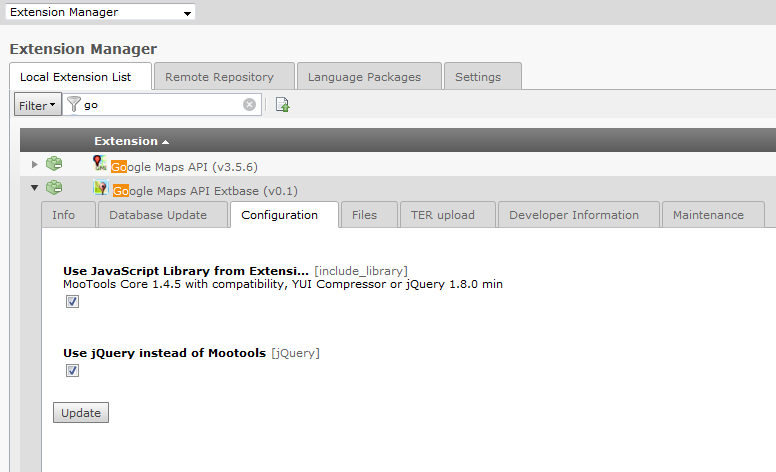Click the Google Maps API Extbase extension icon
The height and width of the screenshot is (472, 776).
tap(100, 188)
